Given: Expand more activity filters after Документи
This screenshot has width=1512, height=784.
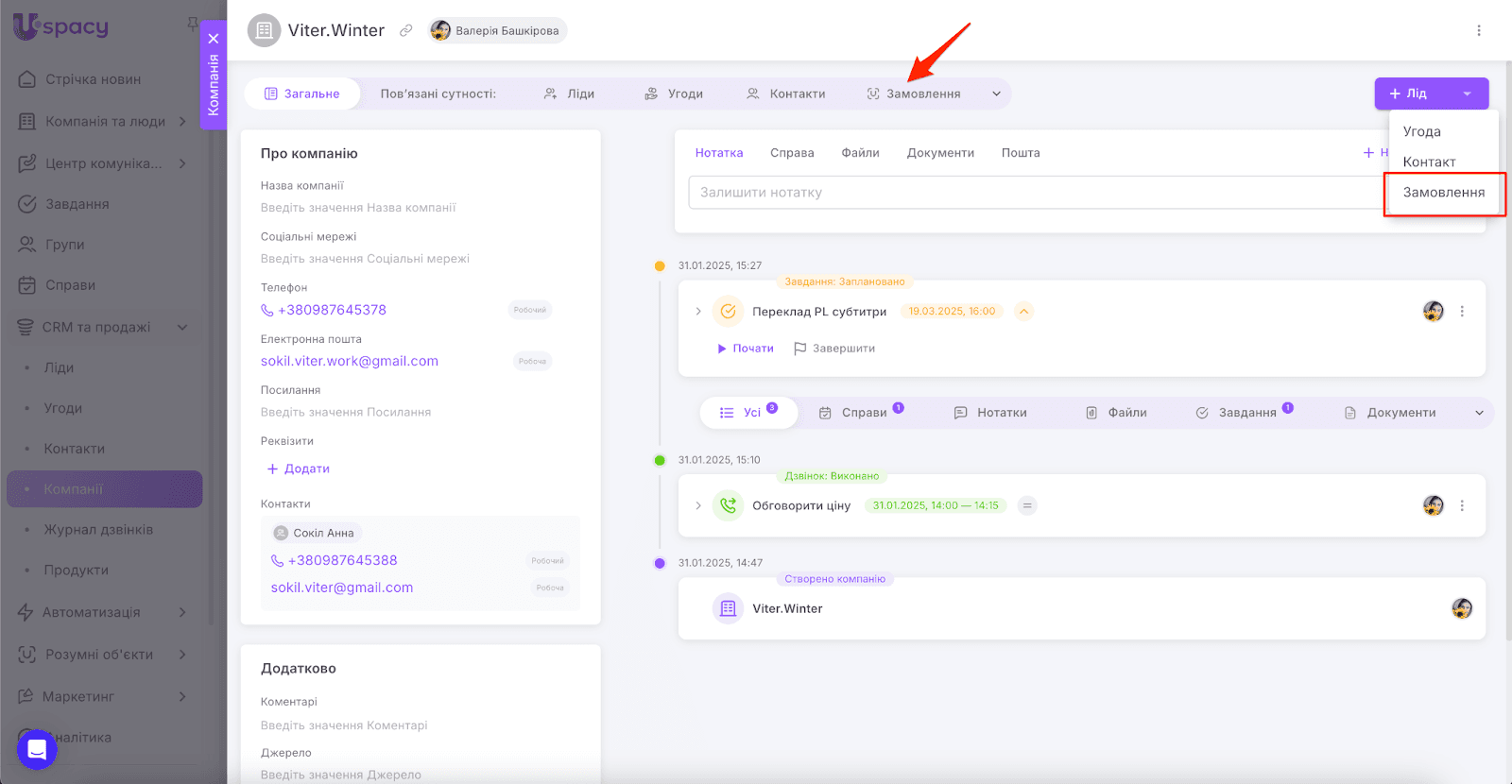Looking at the screenshot, I should (1479, 413).
